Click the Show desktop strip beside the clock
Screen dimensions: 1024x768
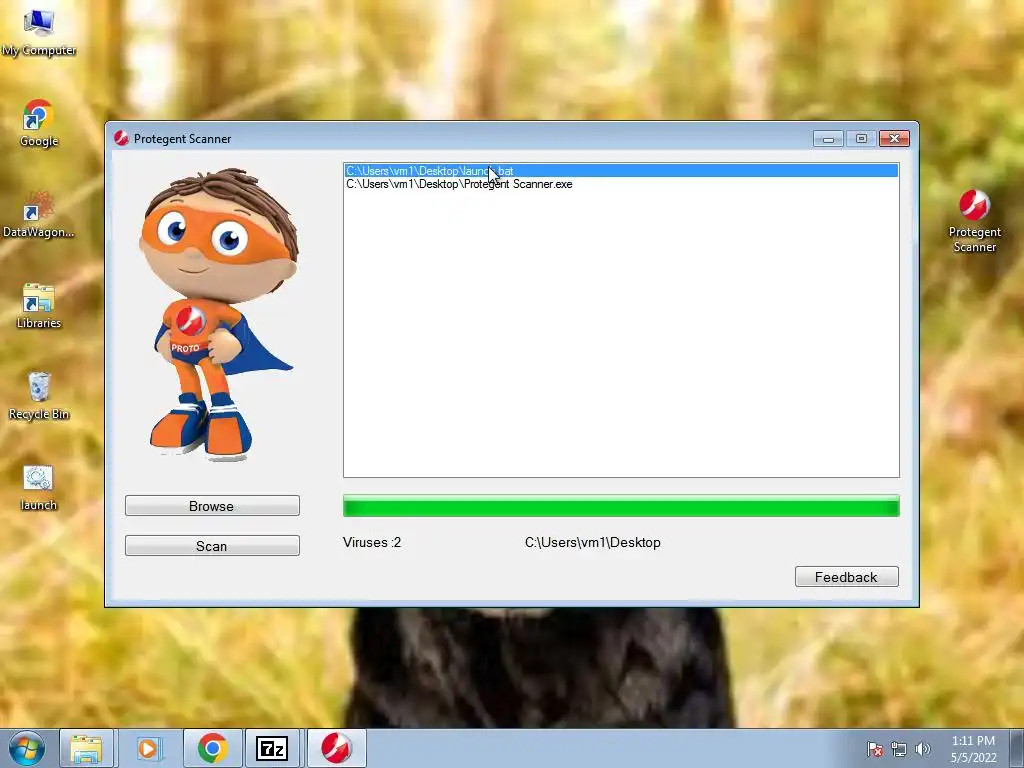1017,748
